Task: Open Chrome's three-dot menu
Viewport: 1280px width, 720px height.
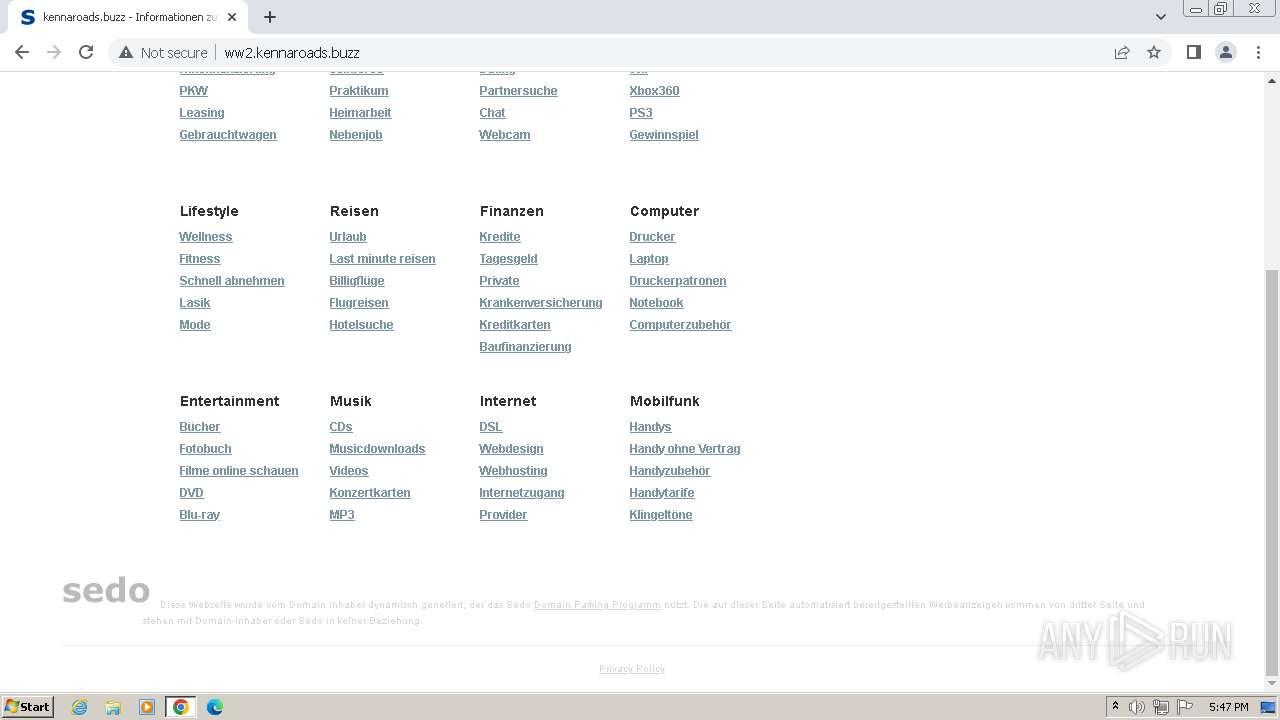Action: coord(1258,52)
